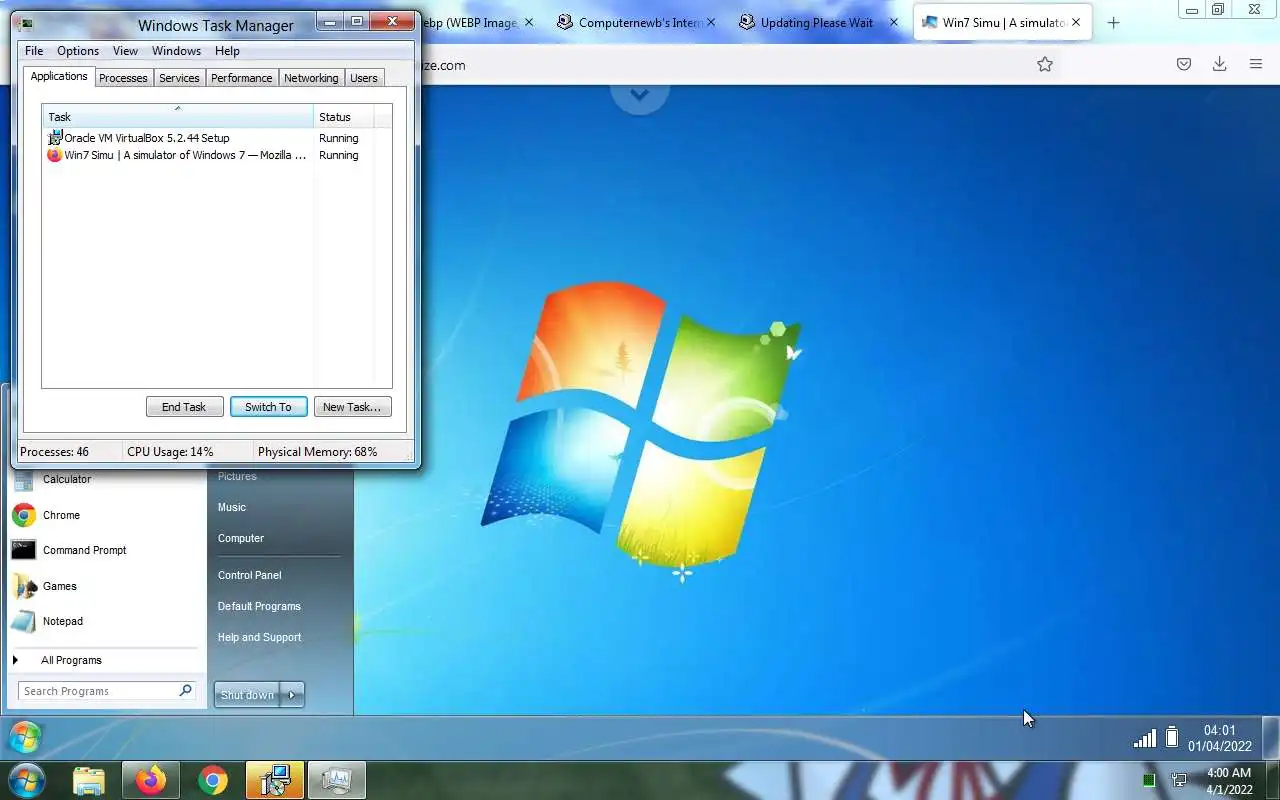Open Help and Support from the Start menu
Viewport: 1280px width, 800px height.
tap(259, 637)
